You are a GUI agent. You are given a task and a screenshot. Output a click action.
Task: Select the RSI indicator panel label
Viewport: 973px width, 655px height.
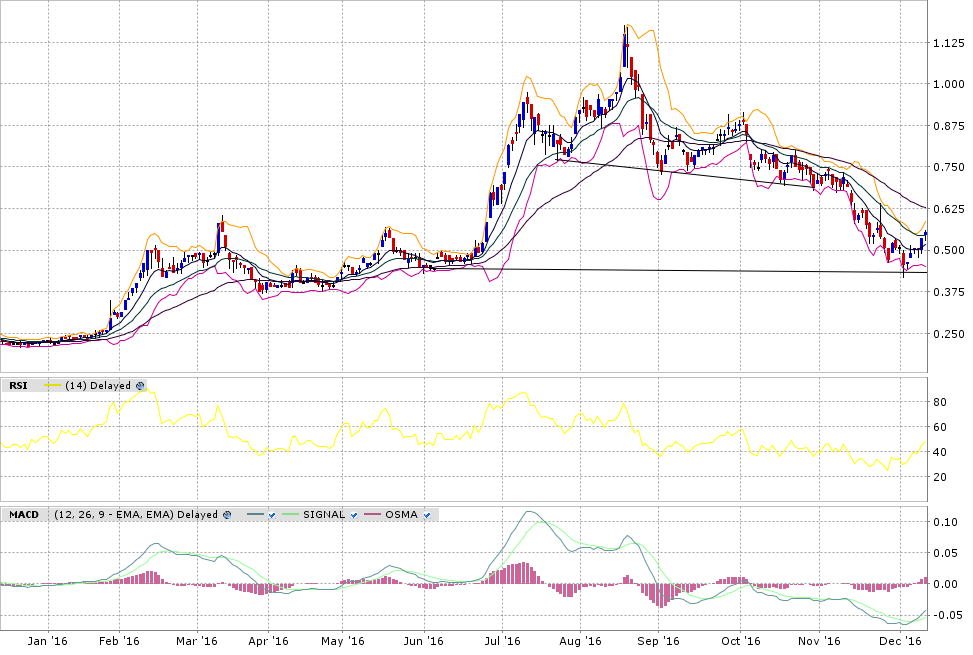click(18, 385)
